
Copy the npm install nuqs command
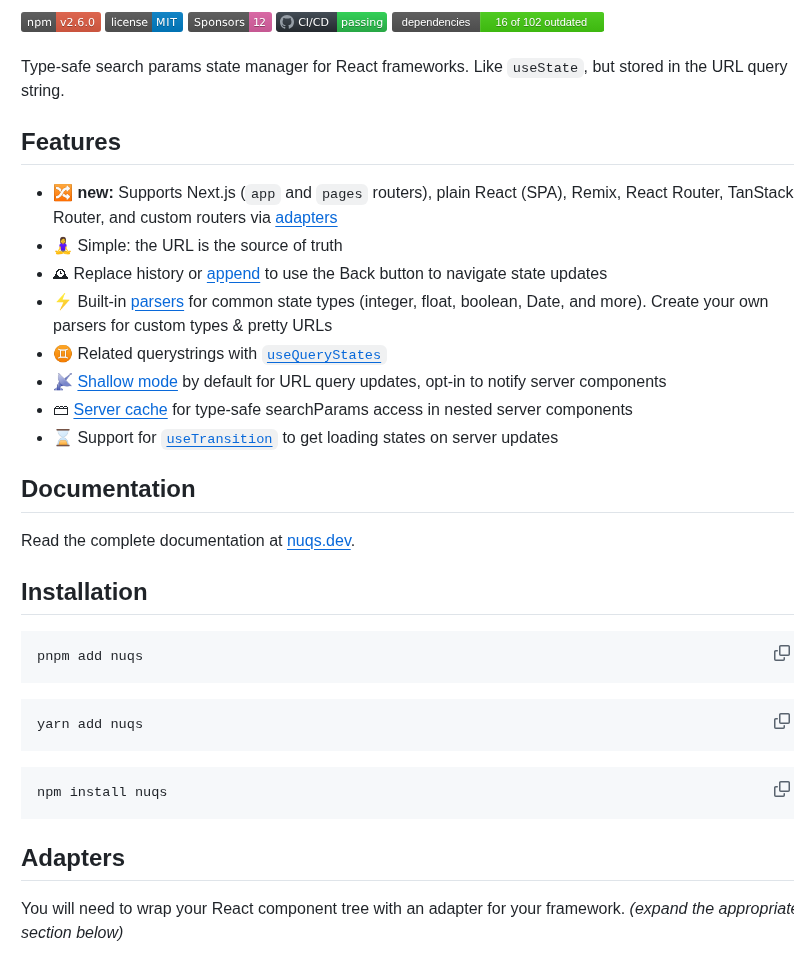point(781,790)
